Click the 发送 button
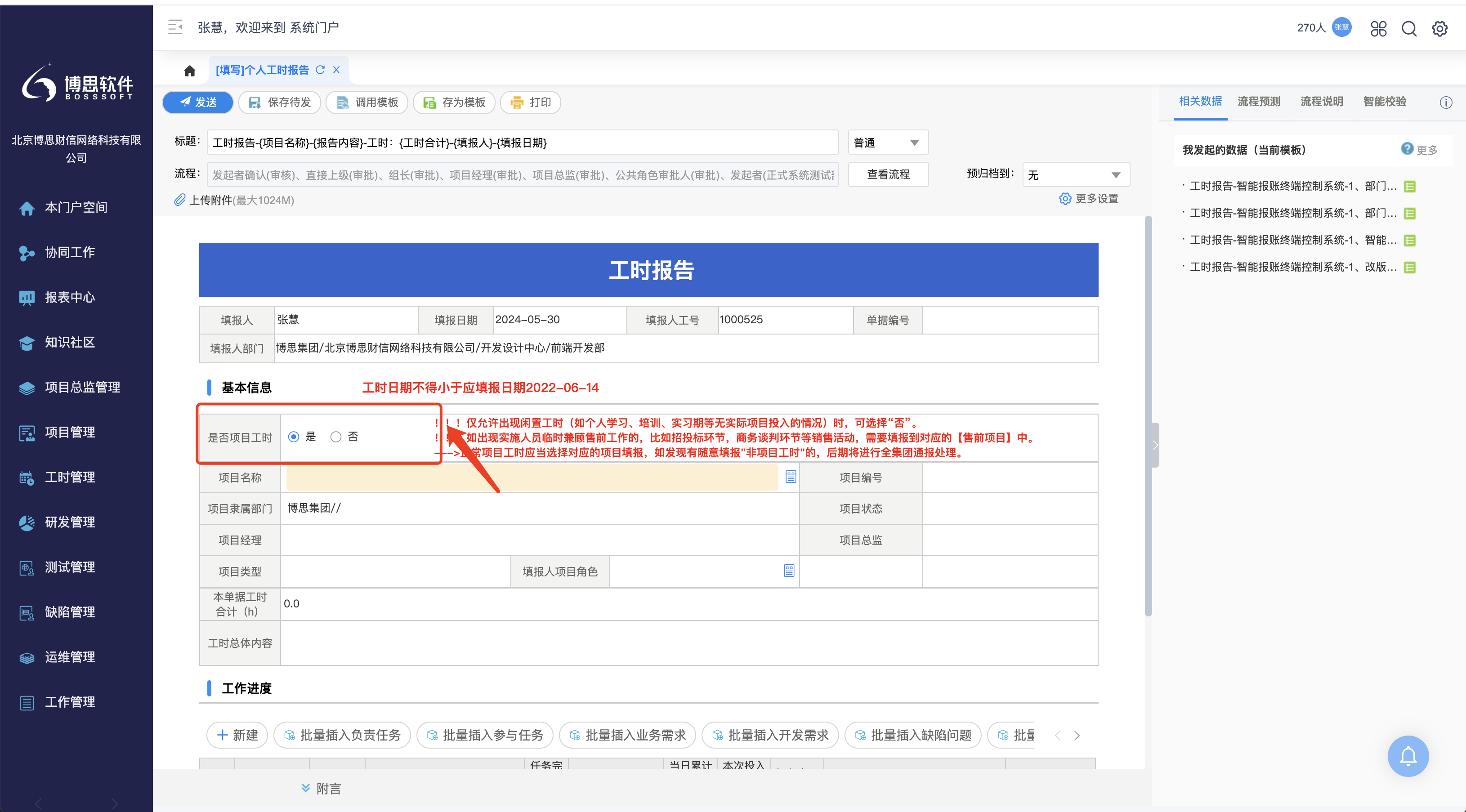Image resolution: width=1466 pixels, height=812 pixels. [x=197, y=103]
